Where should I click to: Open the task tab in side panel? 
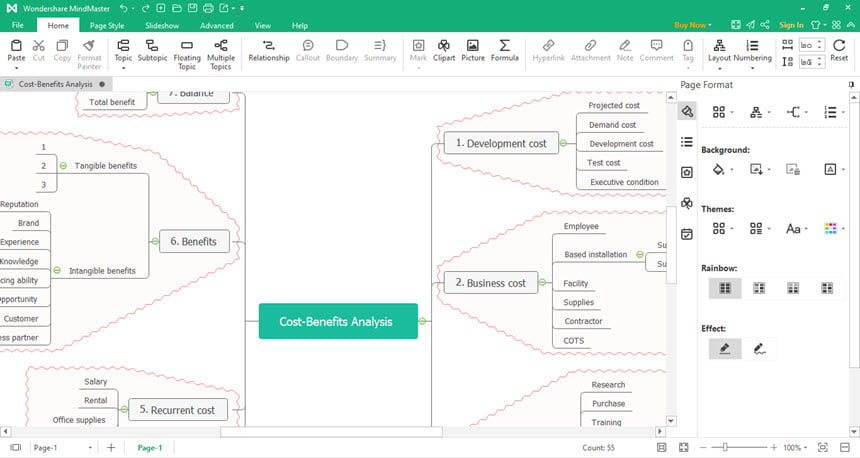pos(687,234)
